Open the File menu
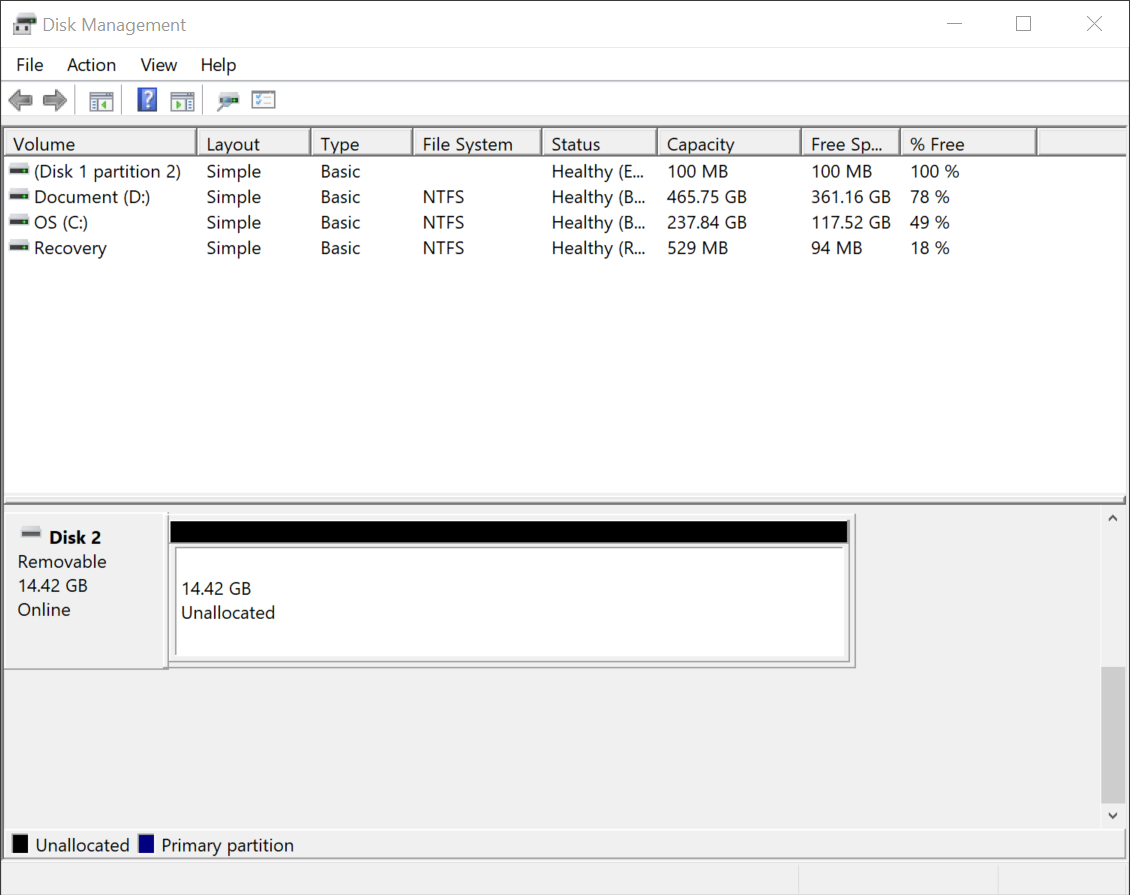 tap(29, 65)
